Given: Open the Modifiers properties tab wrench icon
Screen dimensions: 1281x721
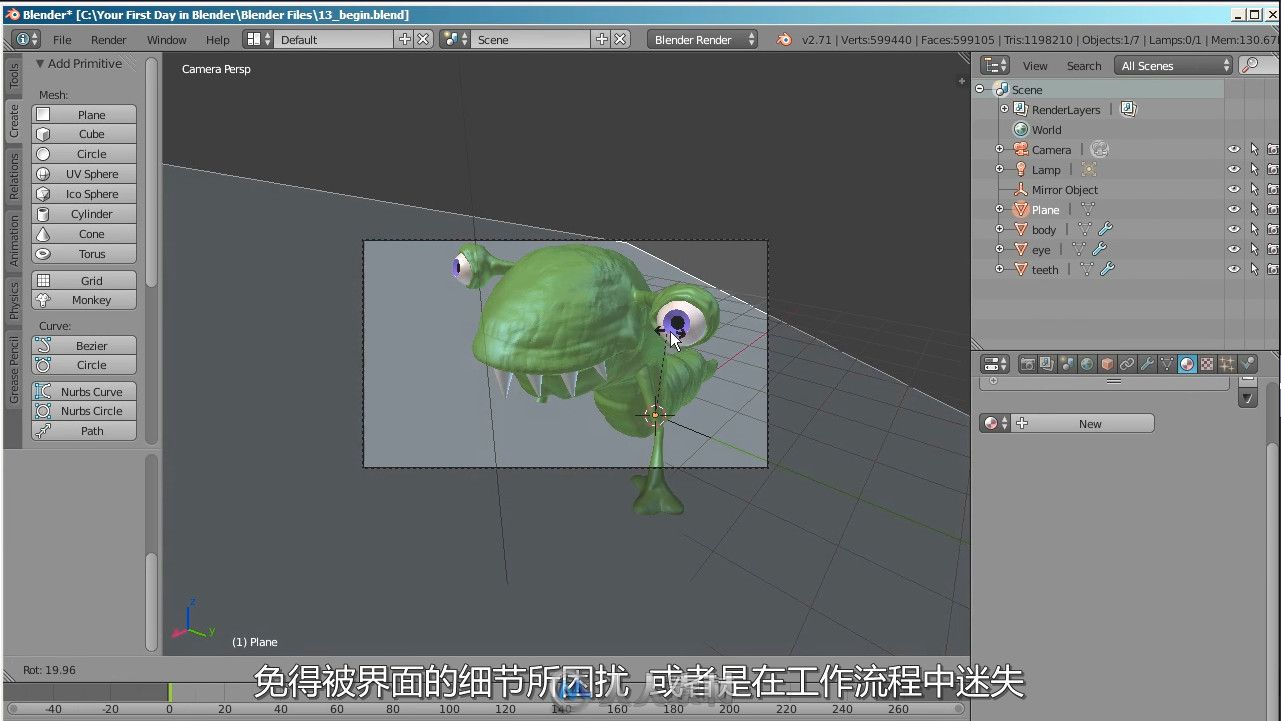Looking at the screenshot, I should coord(1147,365).
